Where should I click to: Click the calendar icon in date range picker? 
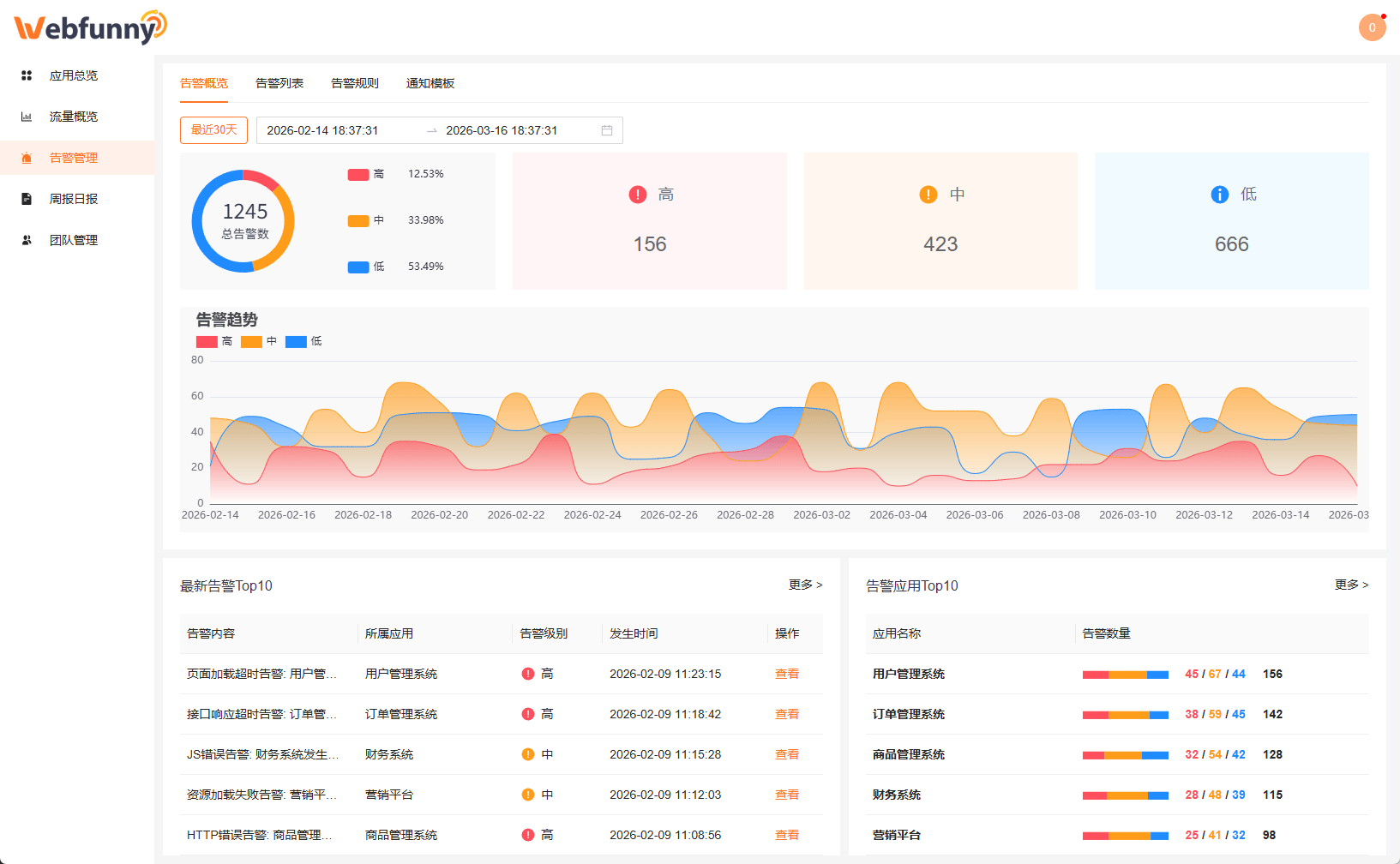pyautogui.click(x=607, y=130)
